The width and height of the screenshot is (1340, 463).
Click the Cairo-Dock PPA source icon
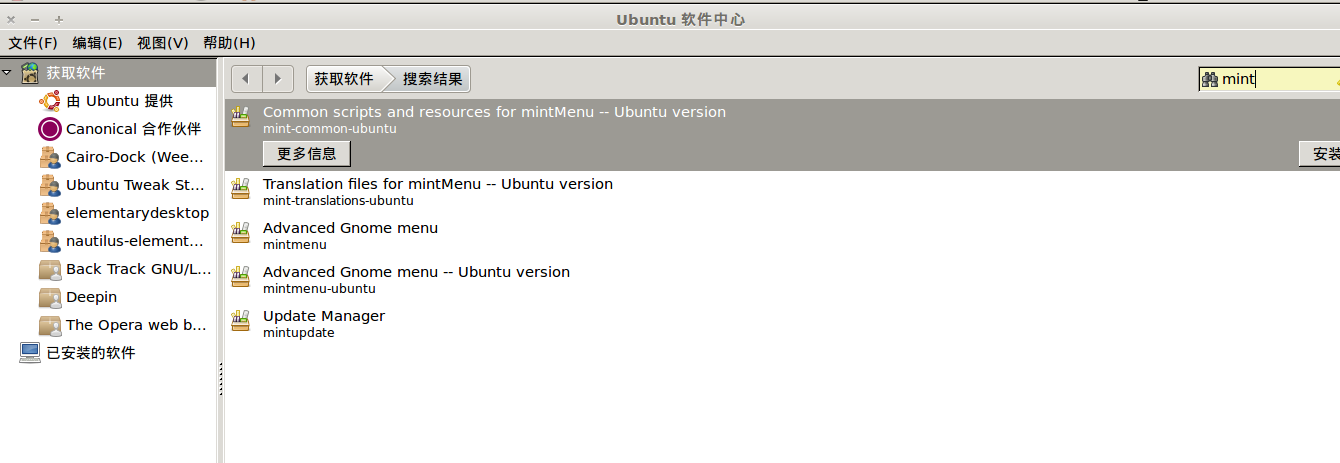pyautogui.click(x=49, y=157)
